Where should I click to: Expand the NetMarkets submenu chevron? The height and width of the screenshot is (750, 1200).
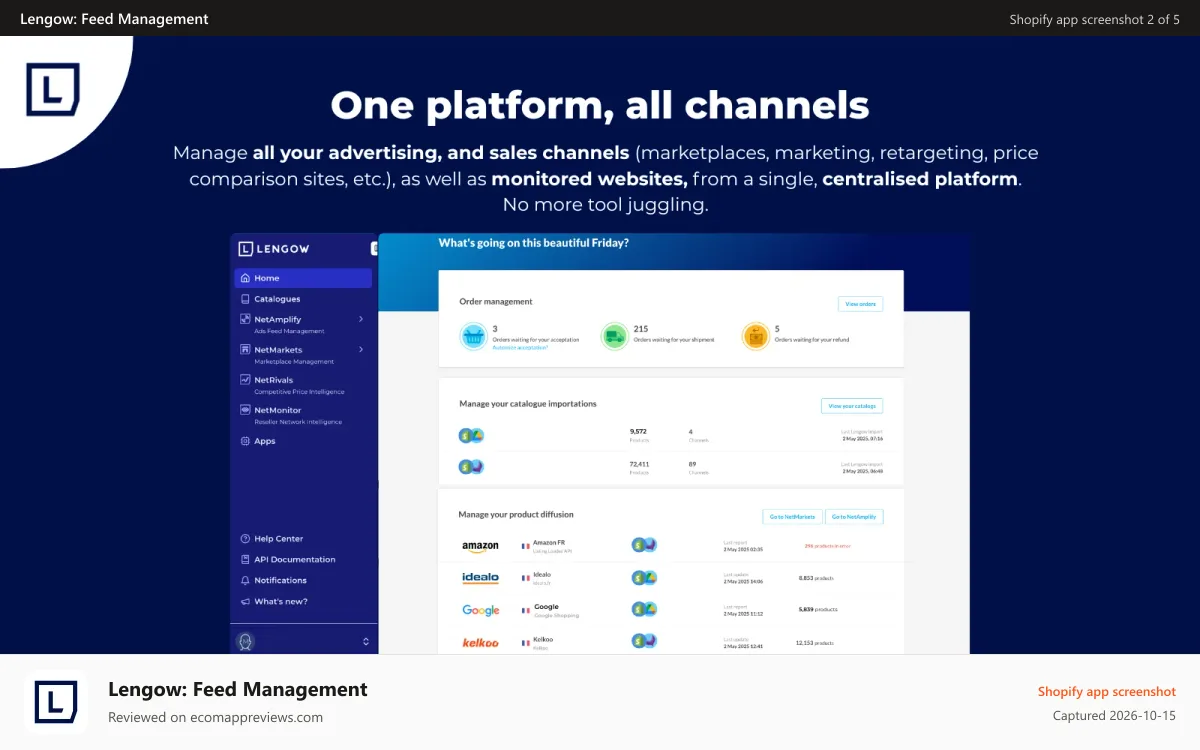tap(361, 349)
